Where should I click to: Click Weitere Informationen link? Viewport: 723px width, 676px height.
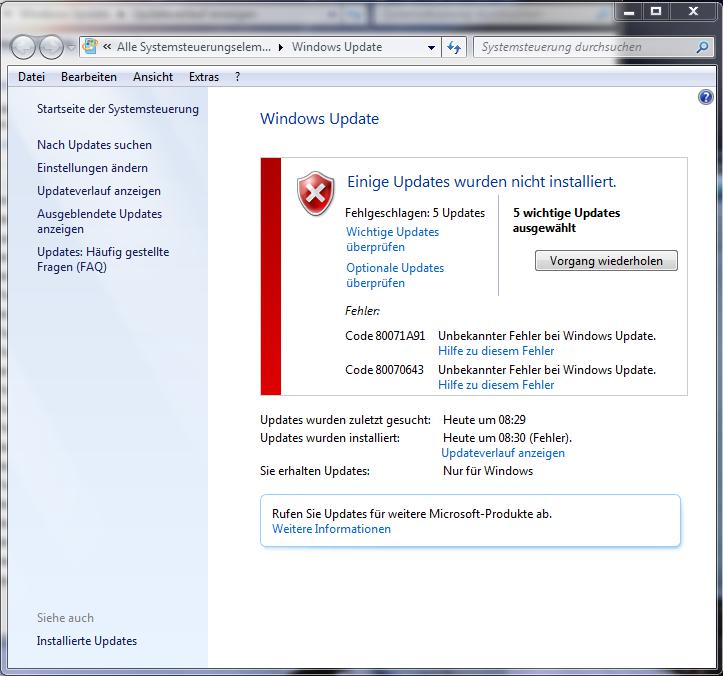tap(331, 529)
